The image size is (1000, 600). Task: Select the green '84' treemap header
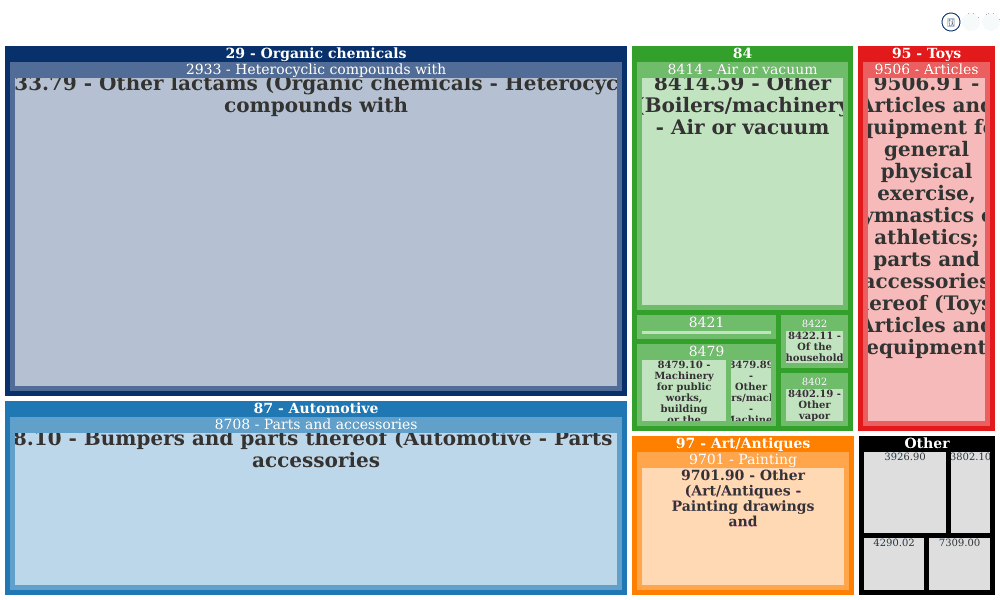(x=742, y=54)
